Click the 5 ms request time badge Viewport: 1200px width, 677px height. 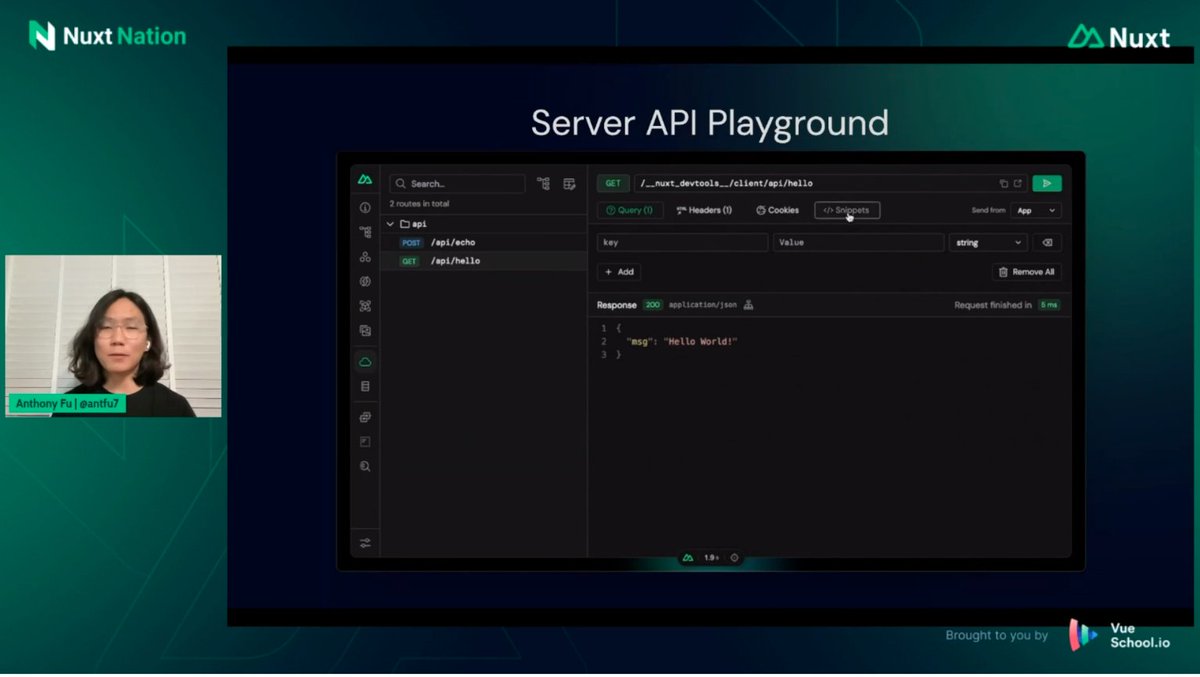coord(1048,305)
